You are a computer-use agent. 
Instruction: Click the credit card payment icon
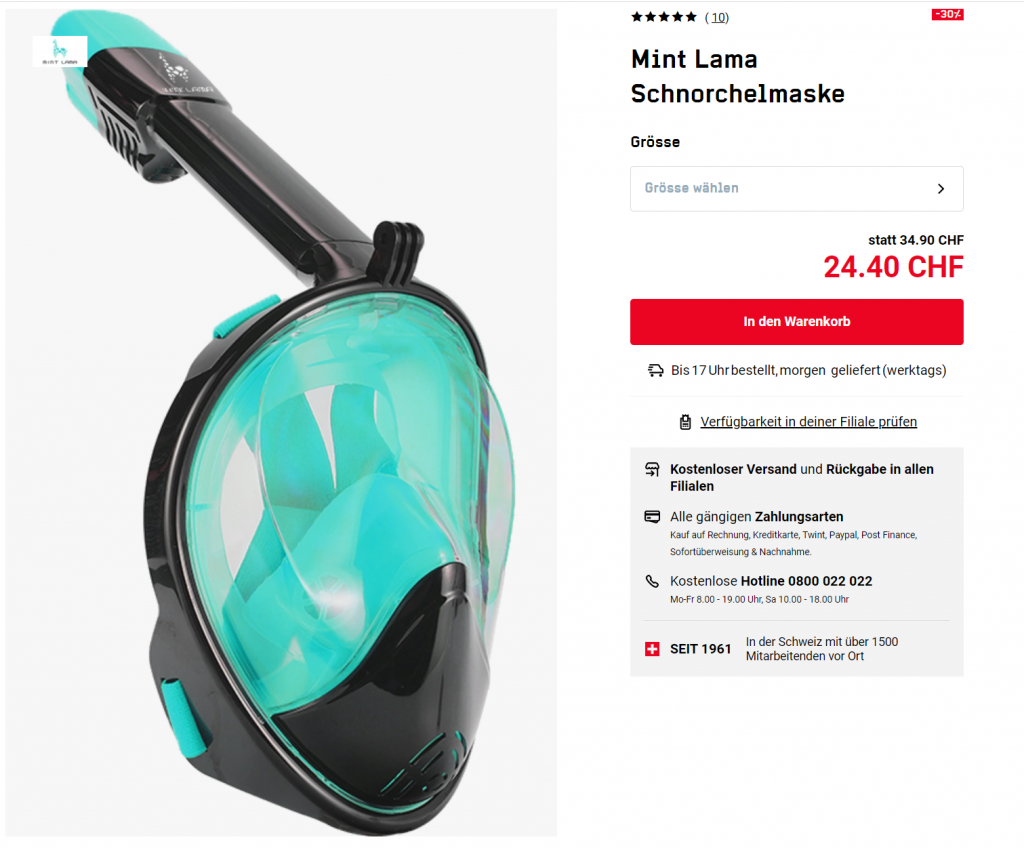click(652, 517)
